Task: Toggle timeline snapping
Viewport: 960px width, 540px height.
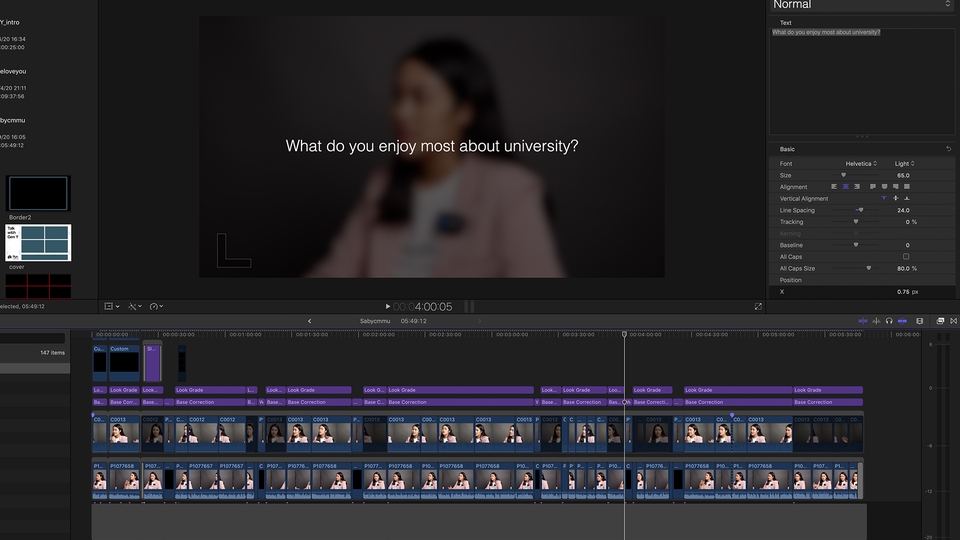Action: click(x=902, y=321)
